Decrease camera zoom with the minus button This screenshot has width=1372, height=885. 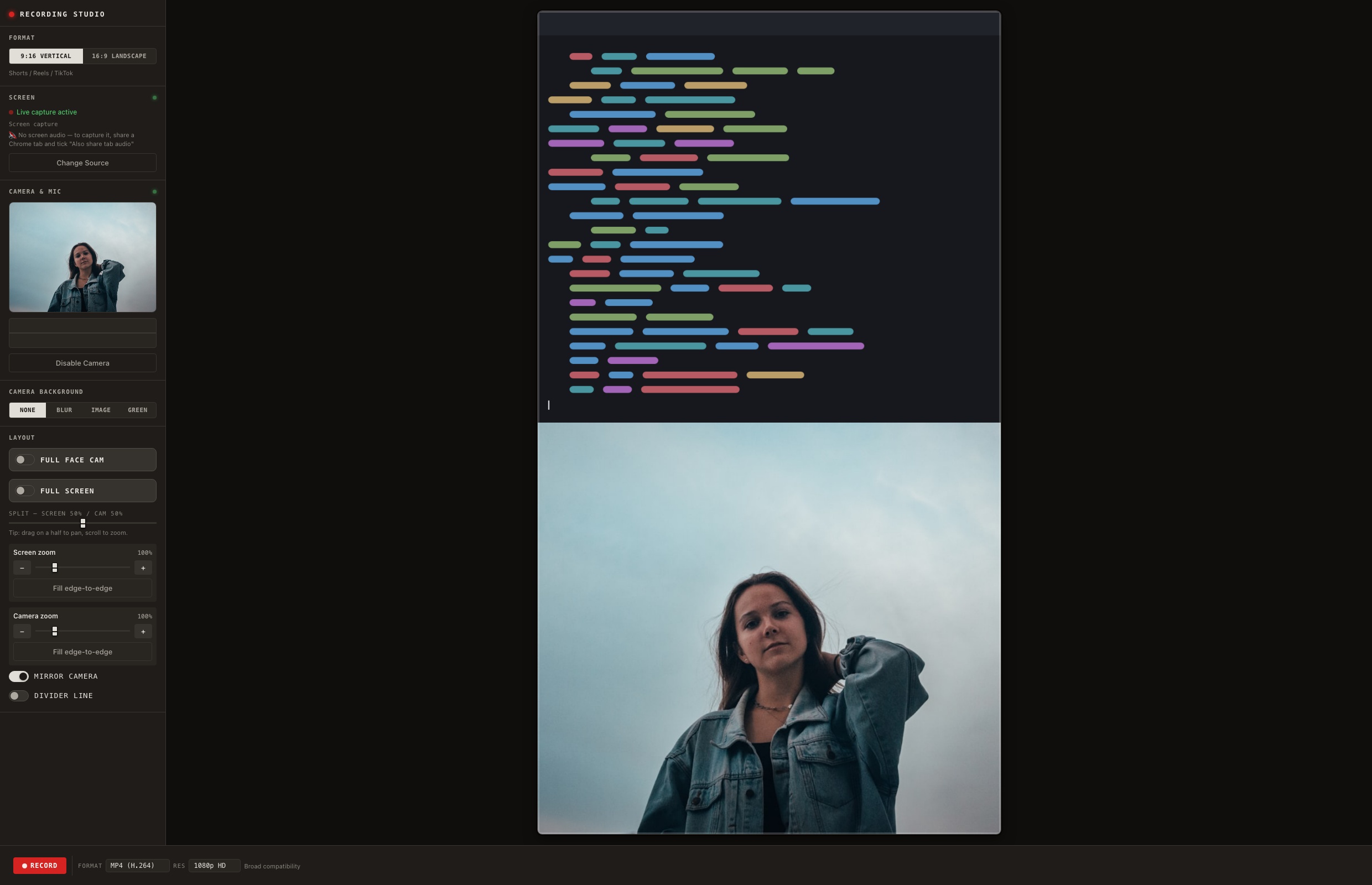[x=22, y=632]
